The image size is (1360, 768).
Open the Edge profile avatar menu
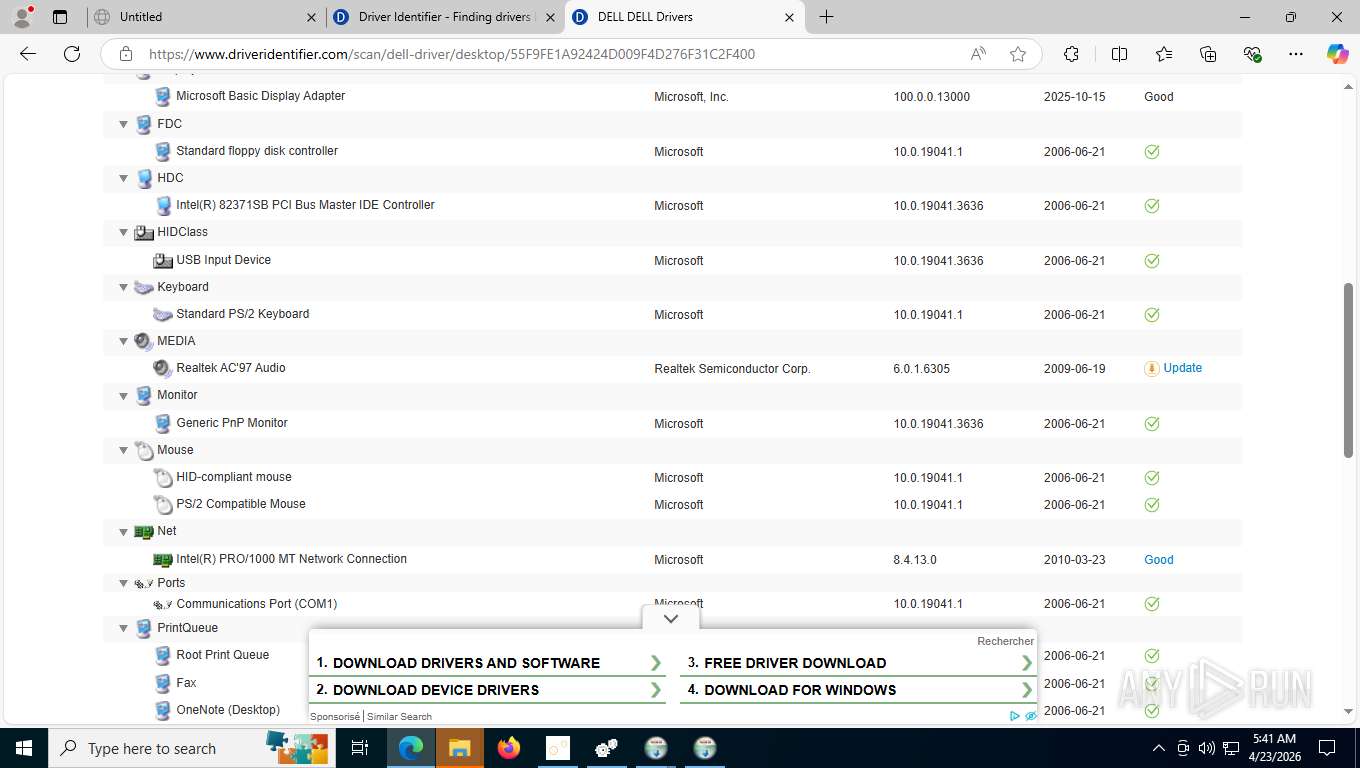pos(22,17)
